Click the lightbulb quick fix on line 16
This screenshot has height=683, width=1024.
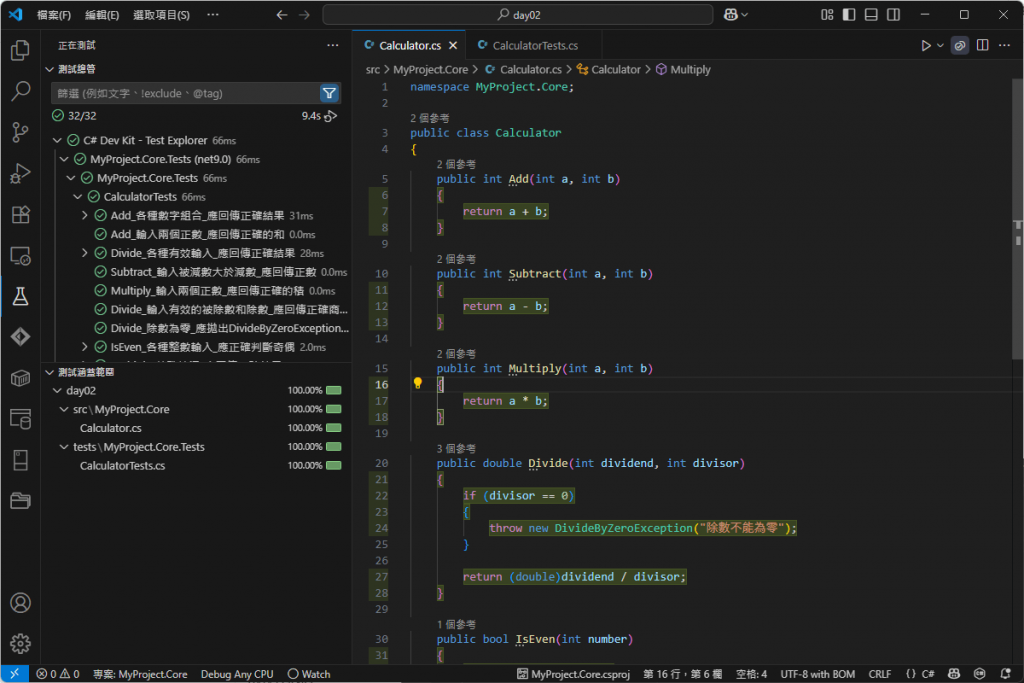coord(418,383)
